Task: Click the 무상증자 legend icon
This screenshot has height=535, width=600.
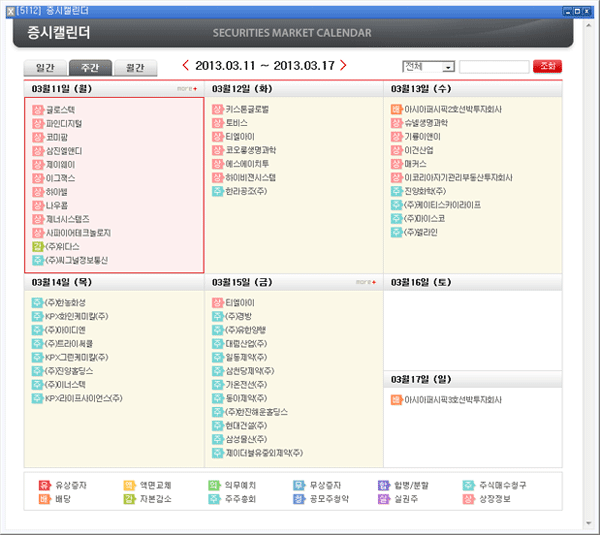Action: click(298, 485)
